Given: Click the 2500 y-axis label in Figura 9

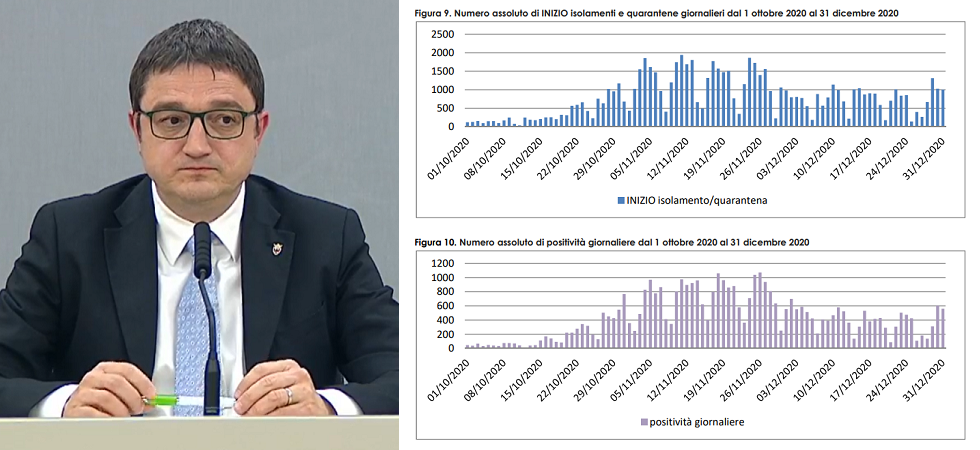Looking at the screenshot, I should 442,35.
